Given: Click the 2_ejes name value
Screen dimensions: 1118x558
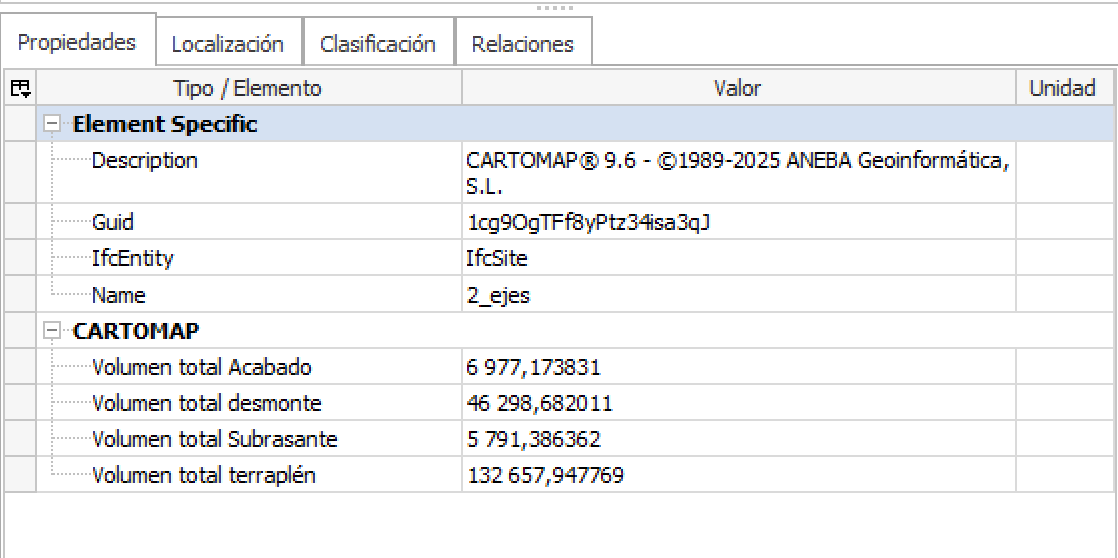Looking at the screenshot, I should tap(738, 295).
